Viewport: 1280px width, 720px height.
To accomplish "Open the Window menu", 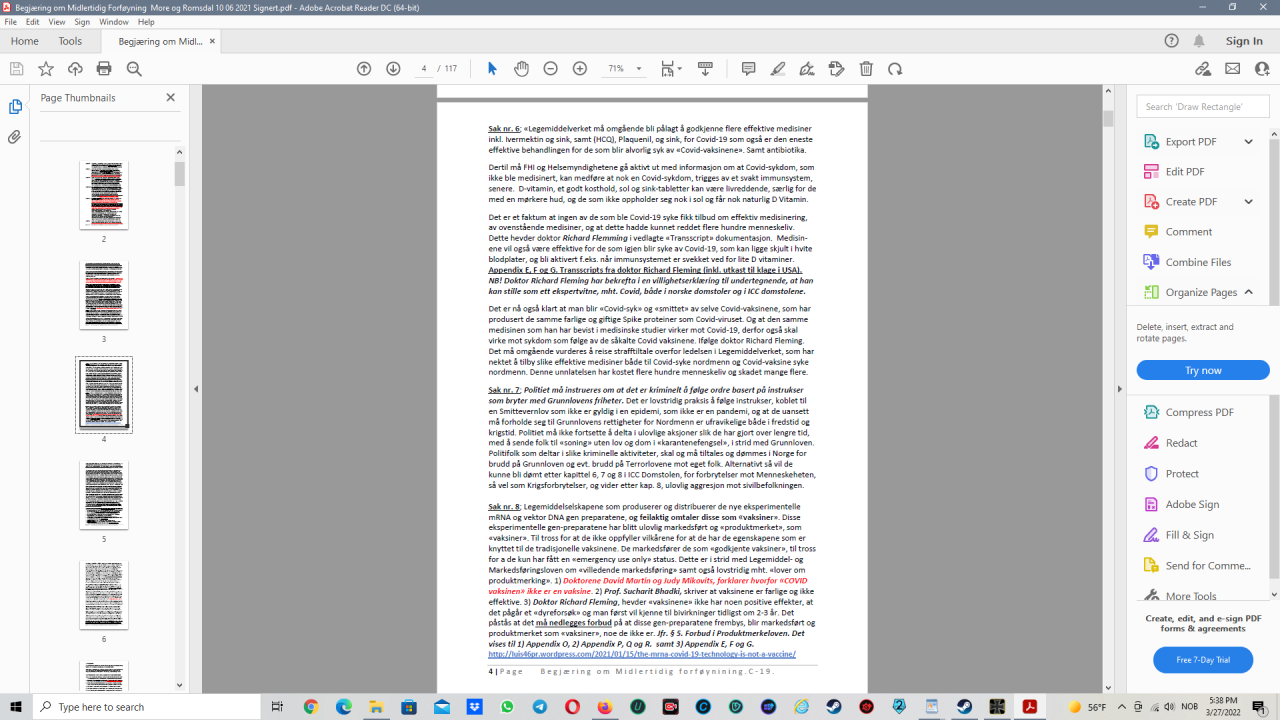I will [114, 22].
